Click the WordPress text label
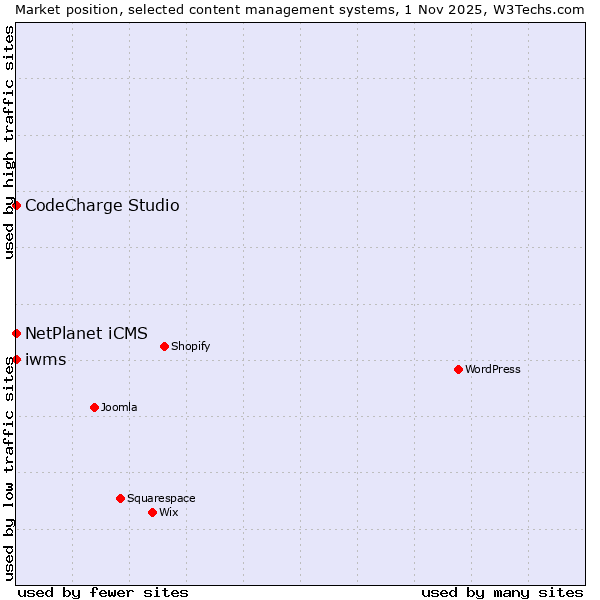Image resolution: width=600 pixels, height=600 pixels. (493, 369)
